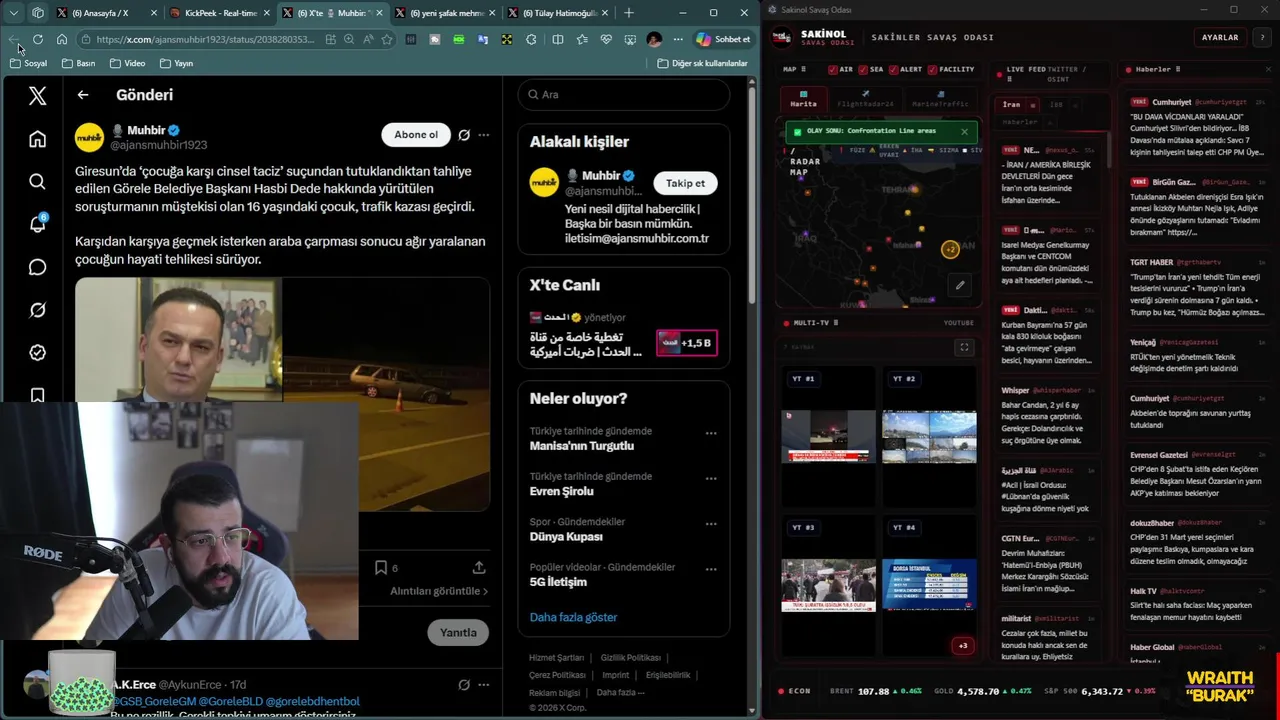Viewport: 1280px width, 720px height.
Task: Click the X Ara search field
Action: 624,94
